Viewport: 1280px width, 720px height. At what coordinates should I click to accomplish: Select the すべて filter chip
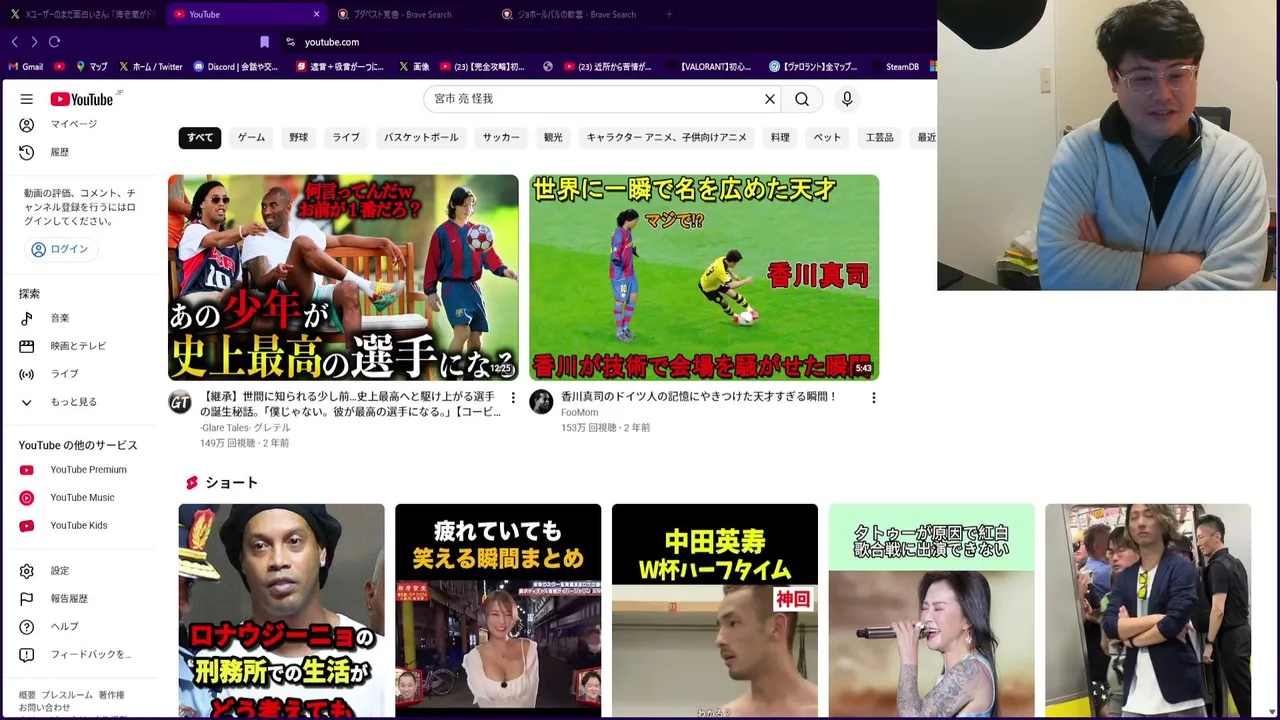(200, 137)
